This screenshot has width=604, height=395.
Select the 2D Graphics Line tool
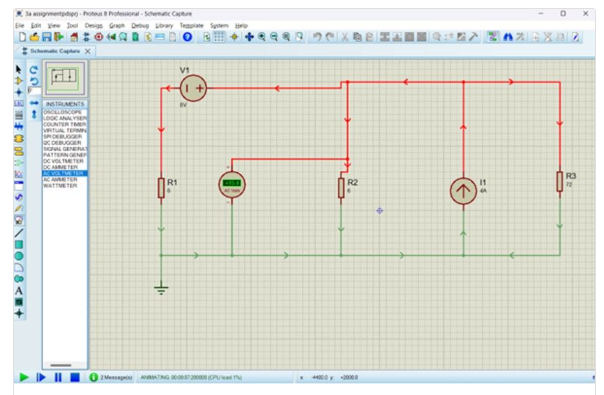tap(18, 233)
